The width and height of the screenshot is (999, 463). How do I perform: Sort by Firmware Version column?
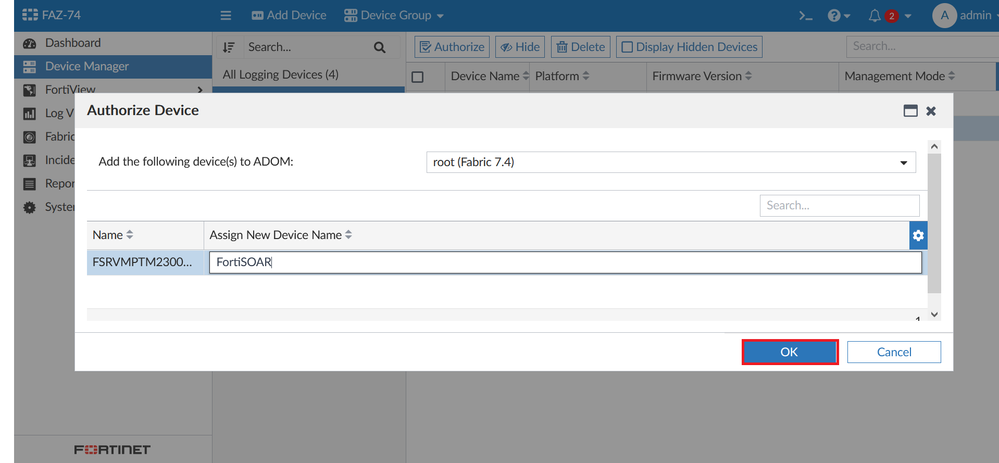(x=702, y=76)
